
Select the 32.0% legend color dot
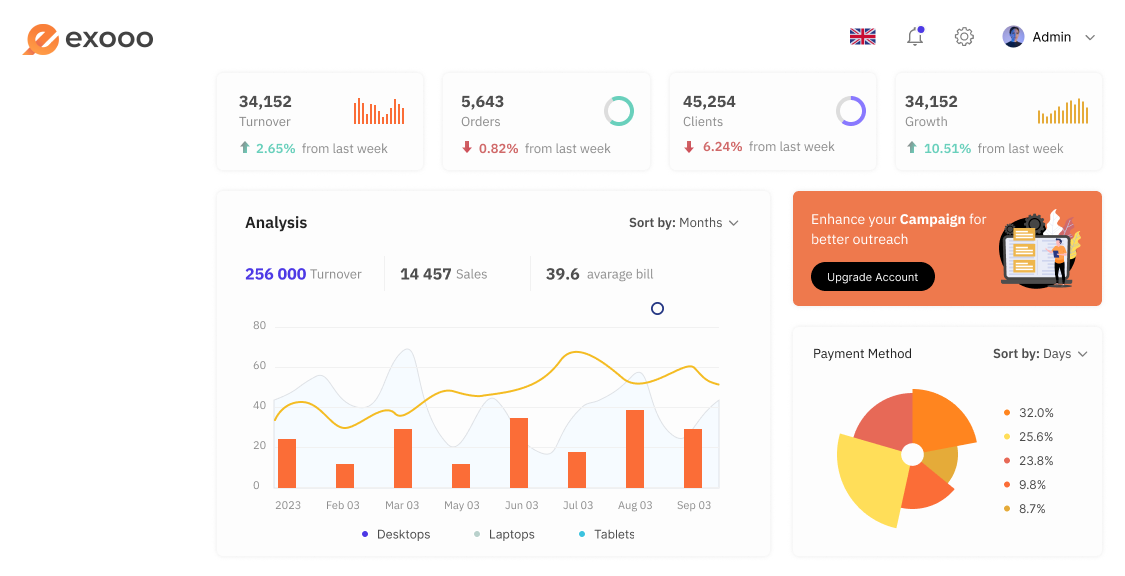point(1007,412)
